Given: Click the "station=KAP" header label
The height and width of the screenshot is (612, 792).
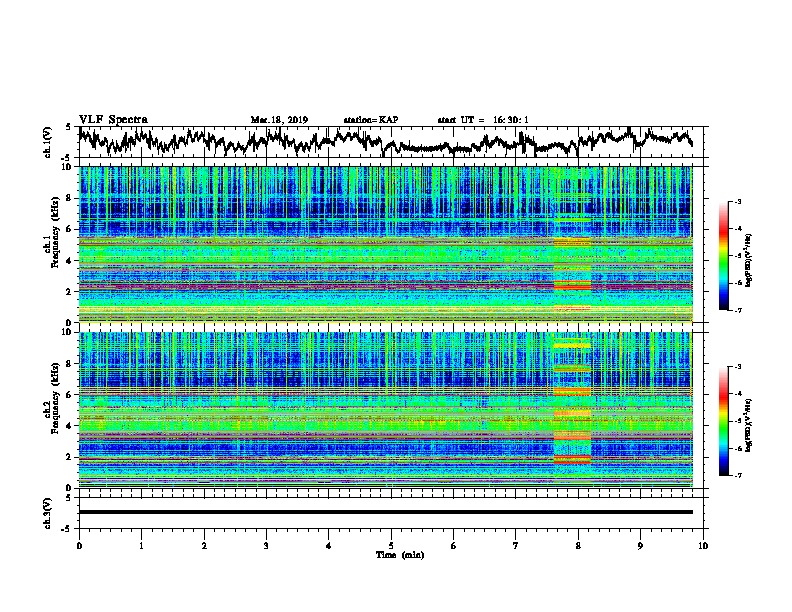Looking at the screenshot, I should 371,120.
